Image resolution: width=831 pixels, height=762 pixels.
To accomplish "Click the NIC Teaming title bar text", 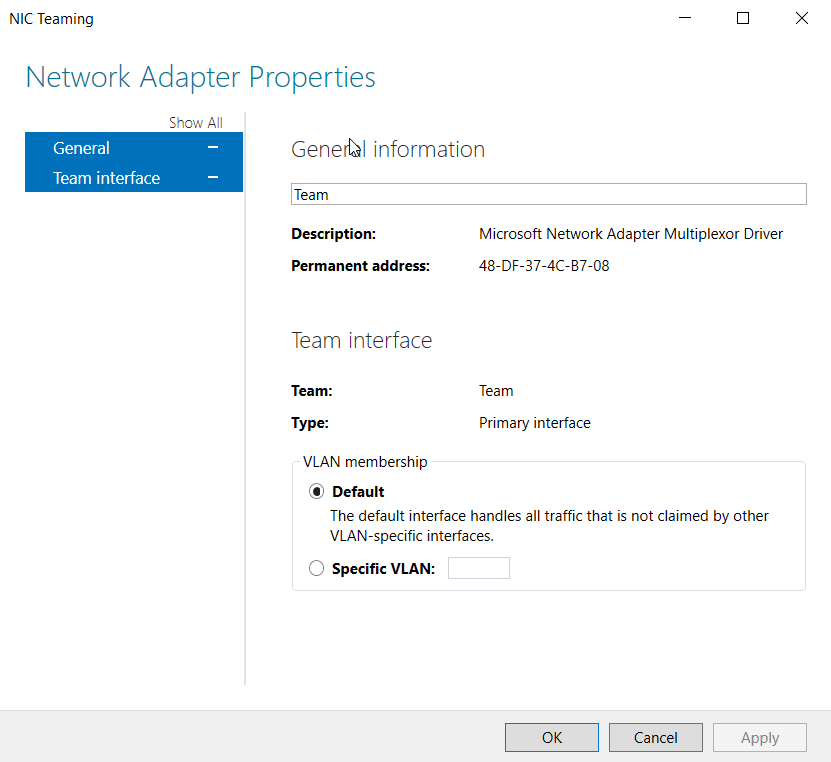I will tap(51, 18).
